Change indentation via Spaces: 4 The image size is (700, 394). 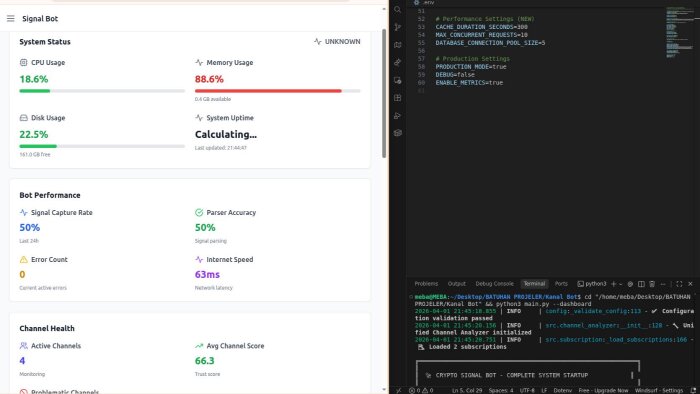point(500,390)
